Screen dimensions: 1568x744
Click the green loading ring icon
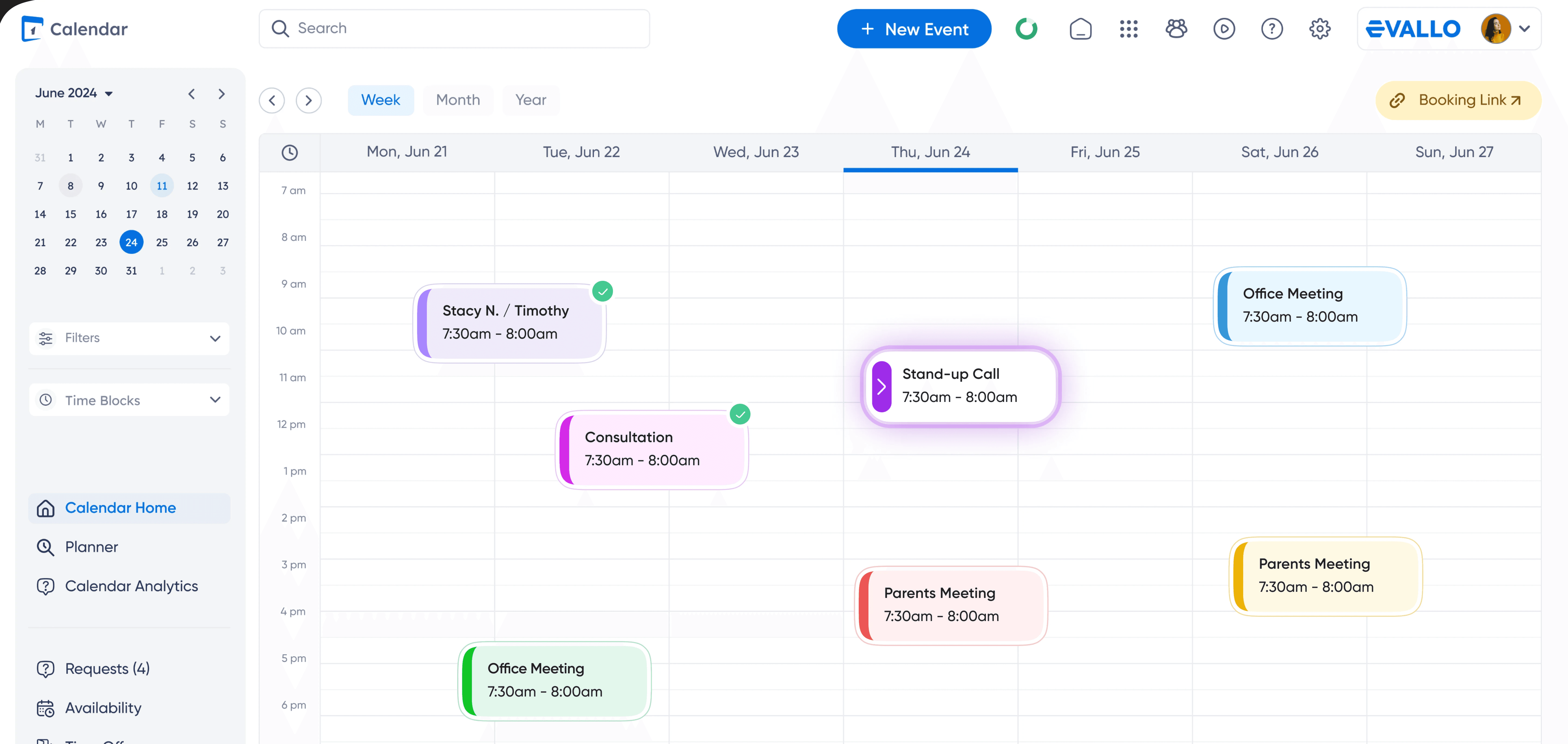coord(1026,29)
